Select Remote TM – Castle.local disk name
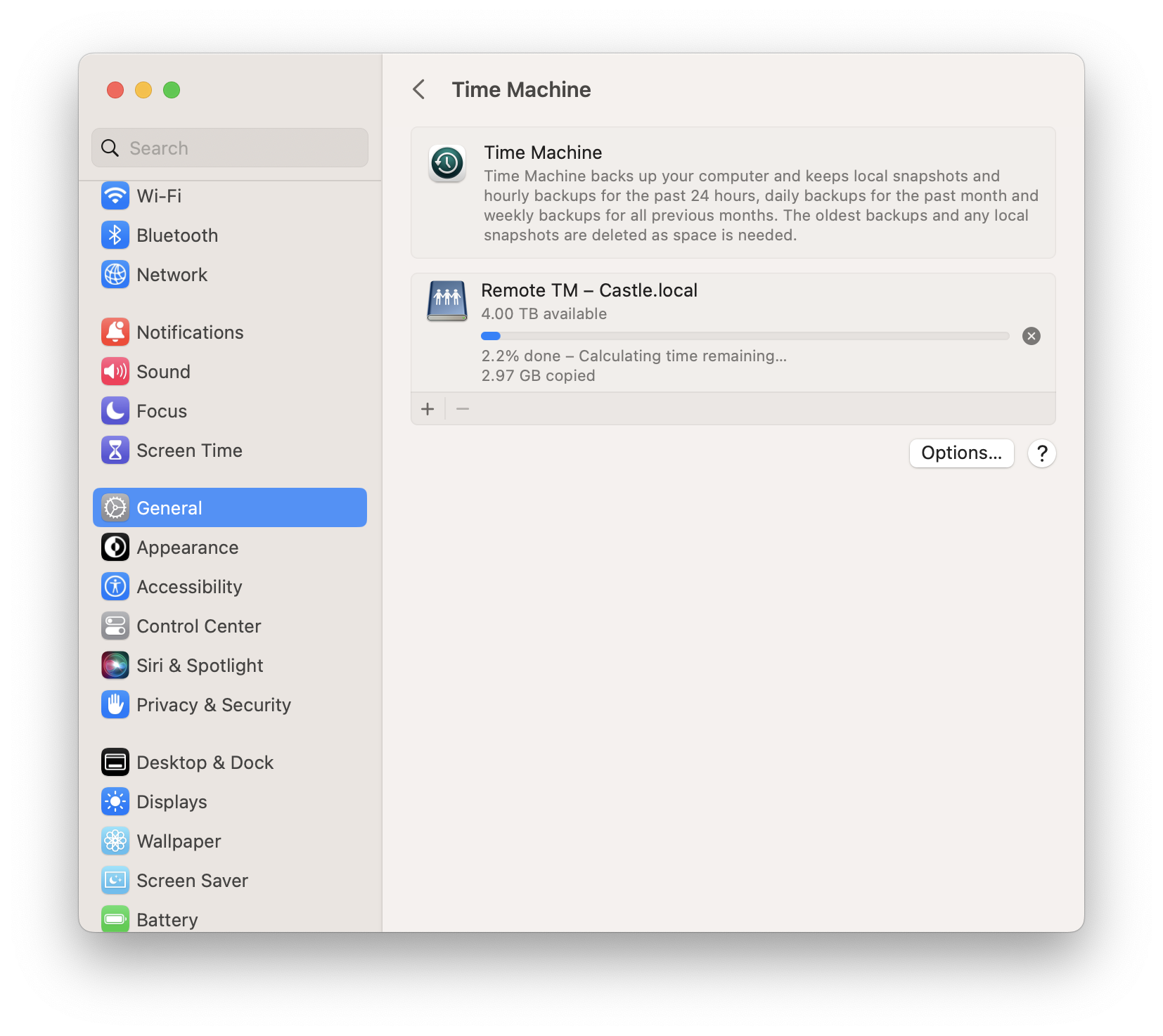1163x1036 pixels. (x=589, y=290)
